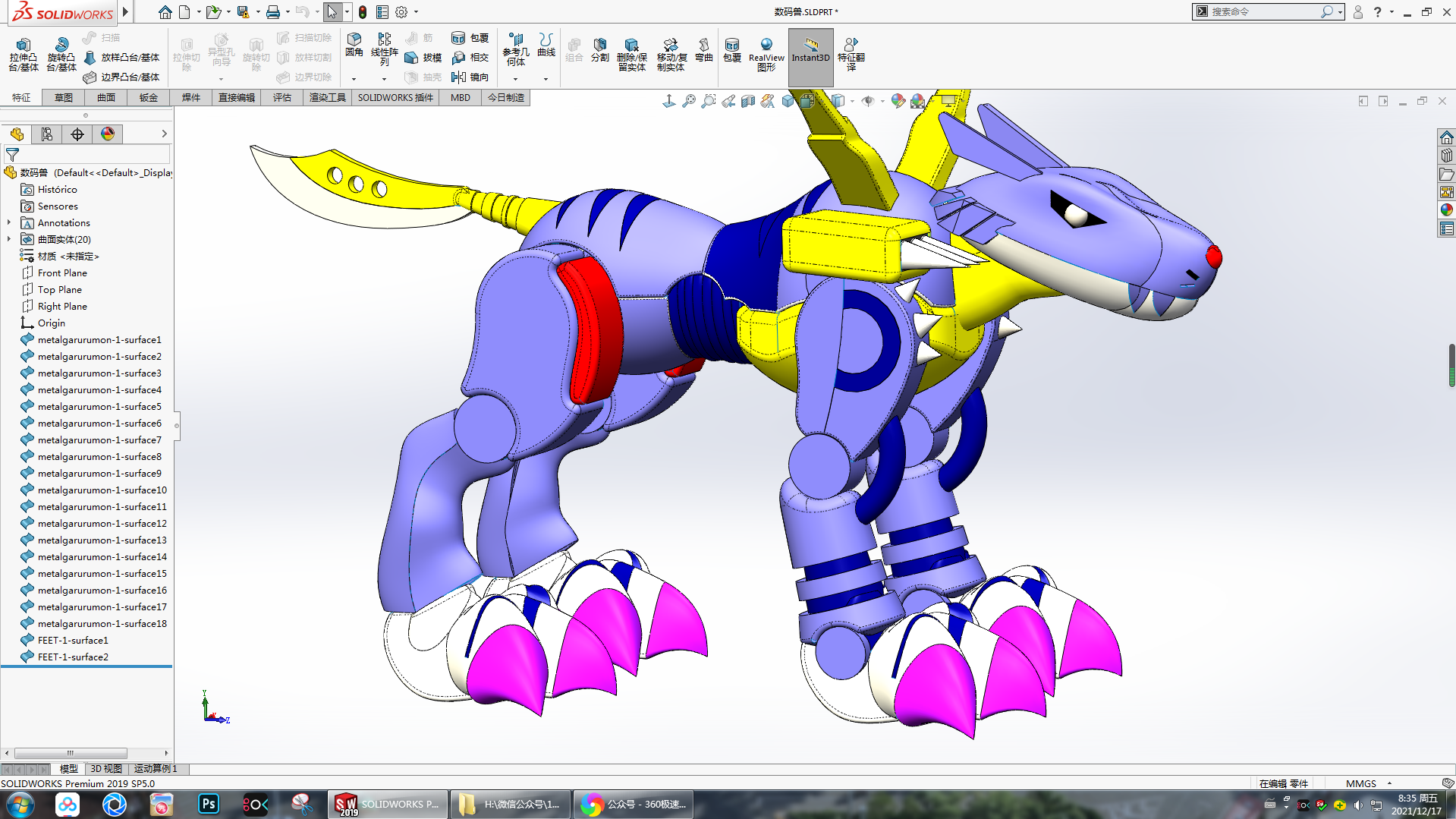This screenshot has width=1456, height=819.
Task: Select the Draft (拔模) tool
Action: (x=423, y=58)
